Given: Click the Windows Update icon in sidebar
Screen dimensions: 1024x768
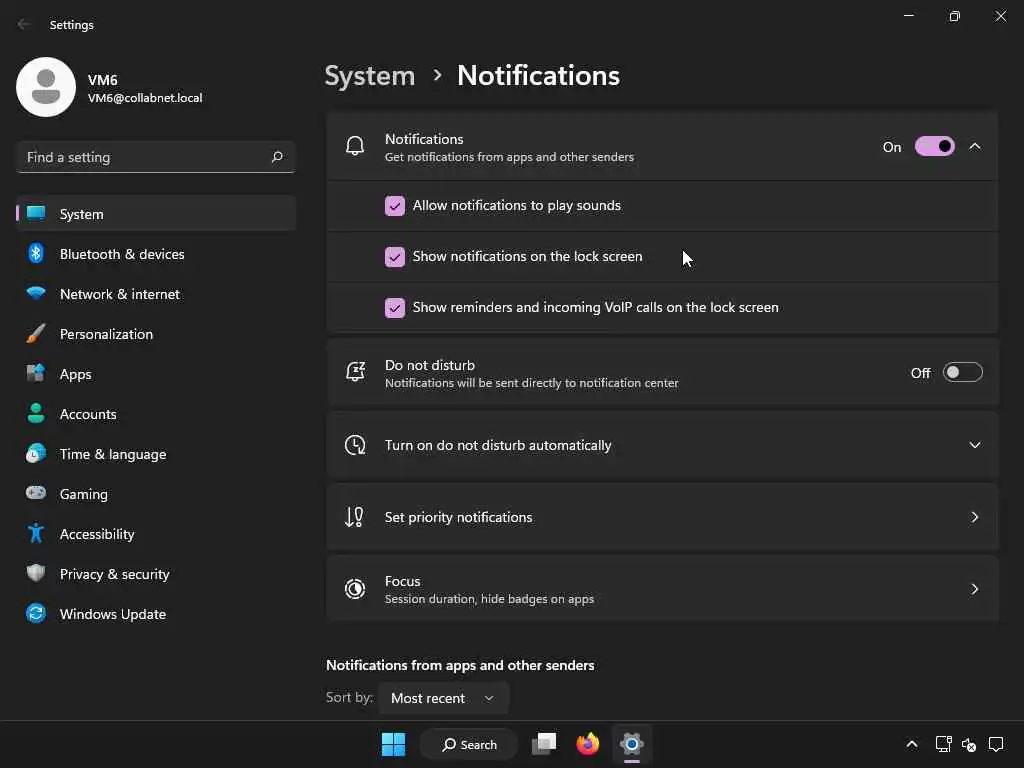Looking at the screenshot, I should tap(36, 614).
